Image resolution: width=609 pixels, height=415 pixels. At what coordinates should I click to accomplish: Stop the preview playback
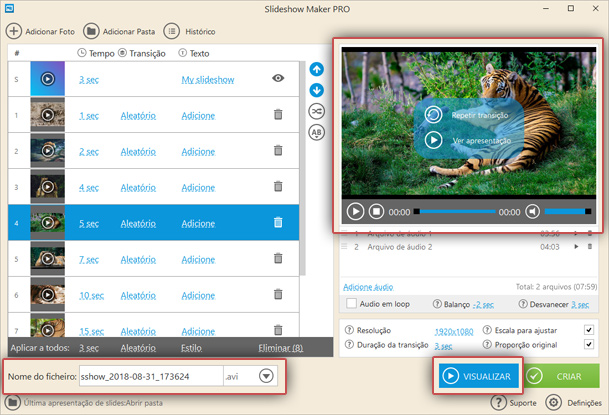point(376,212)
